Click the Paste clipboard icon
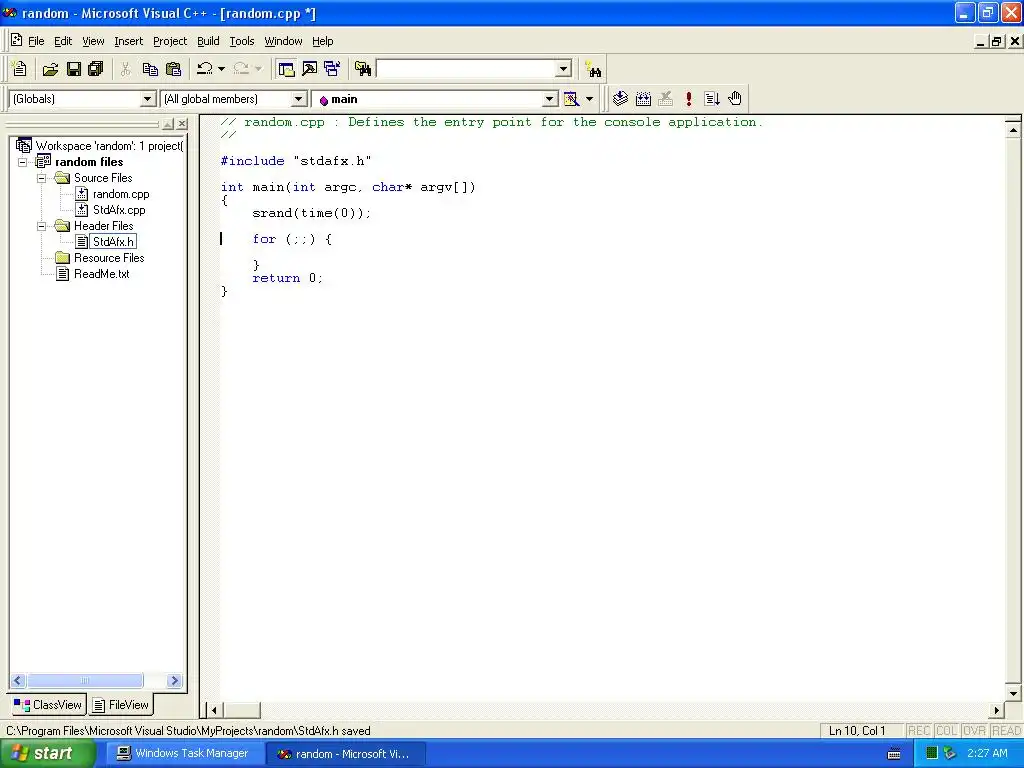The image size is (1024, 768). (x=173, y=69)
